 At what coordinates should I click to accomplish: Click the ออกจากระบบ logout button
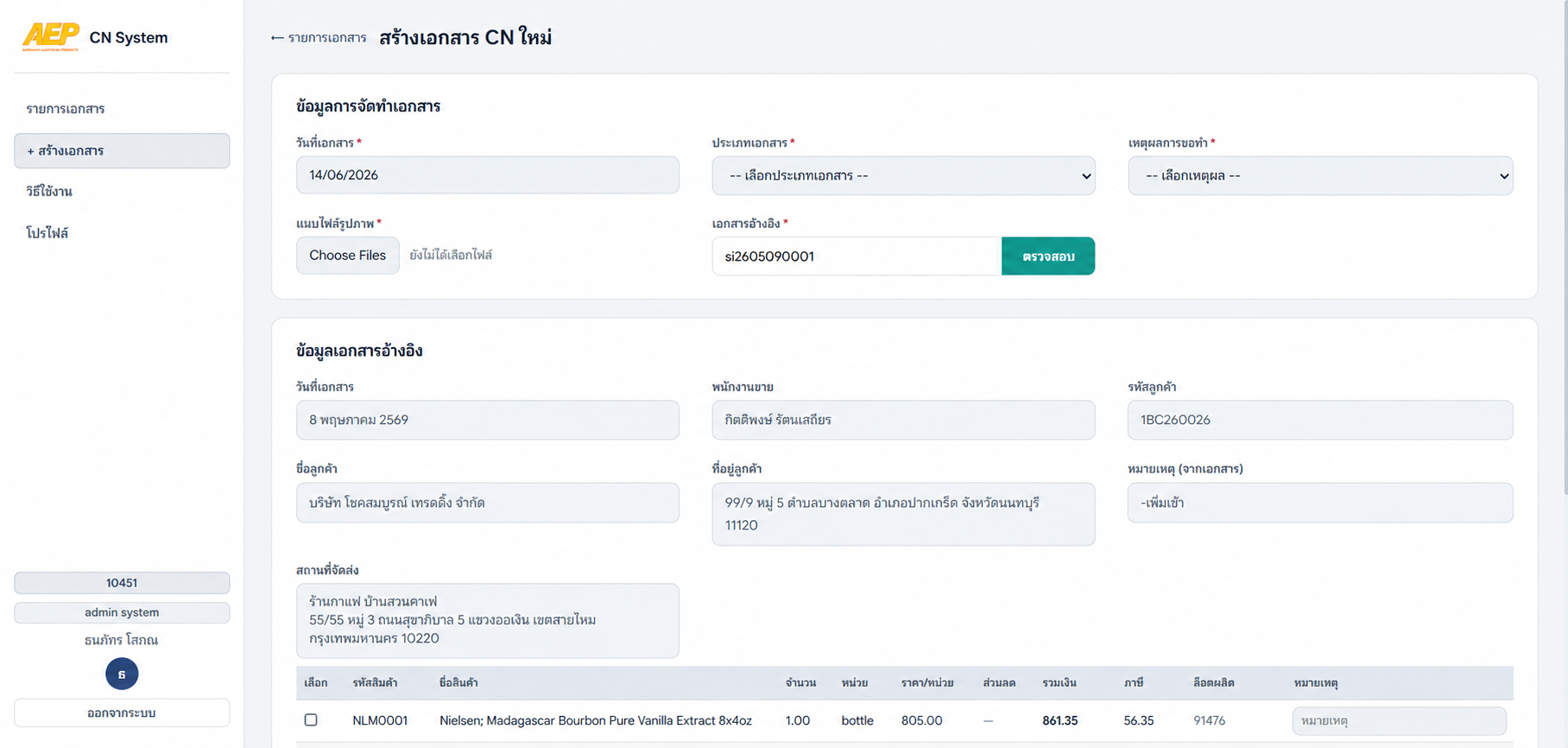click(122, 713)
